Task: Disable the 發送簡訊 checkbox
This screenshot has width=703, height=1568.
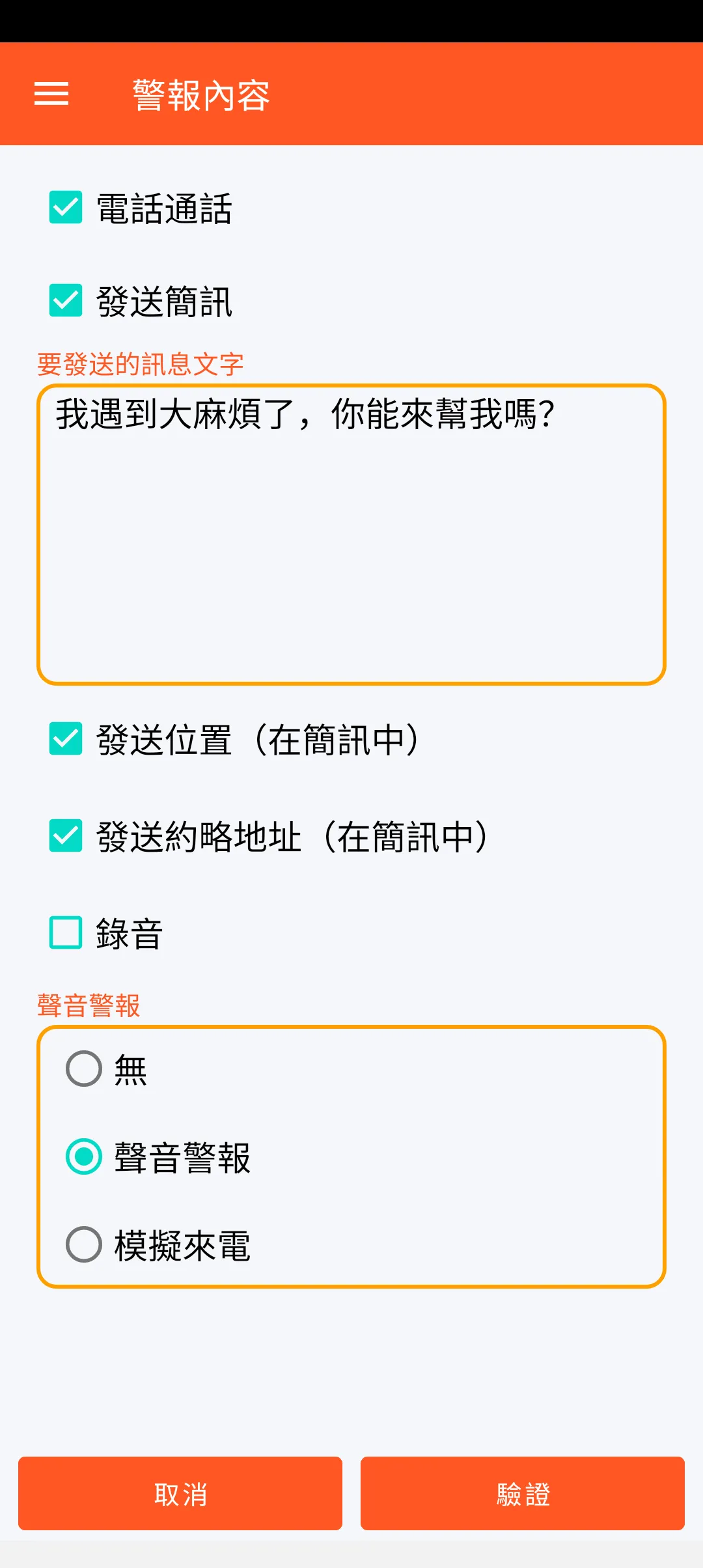Action: pos(66,301)
